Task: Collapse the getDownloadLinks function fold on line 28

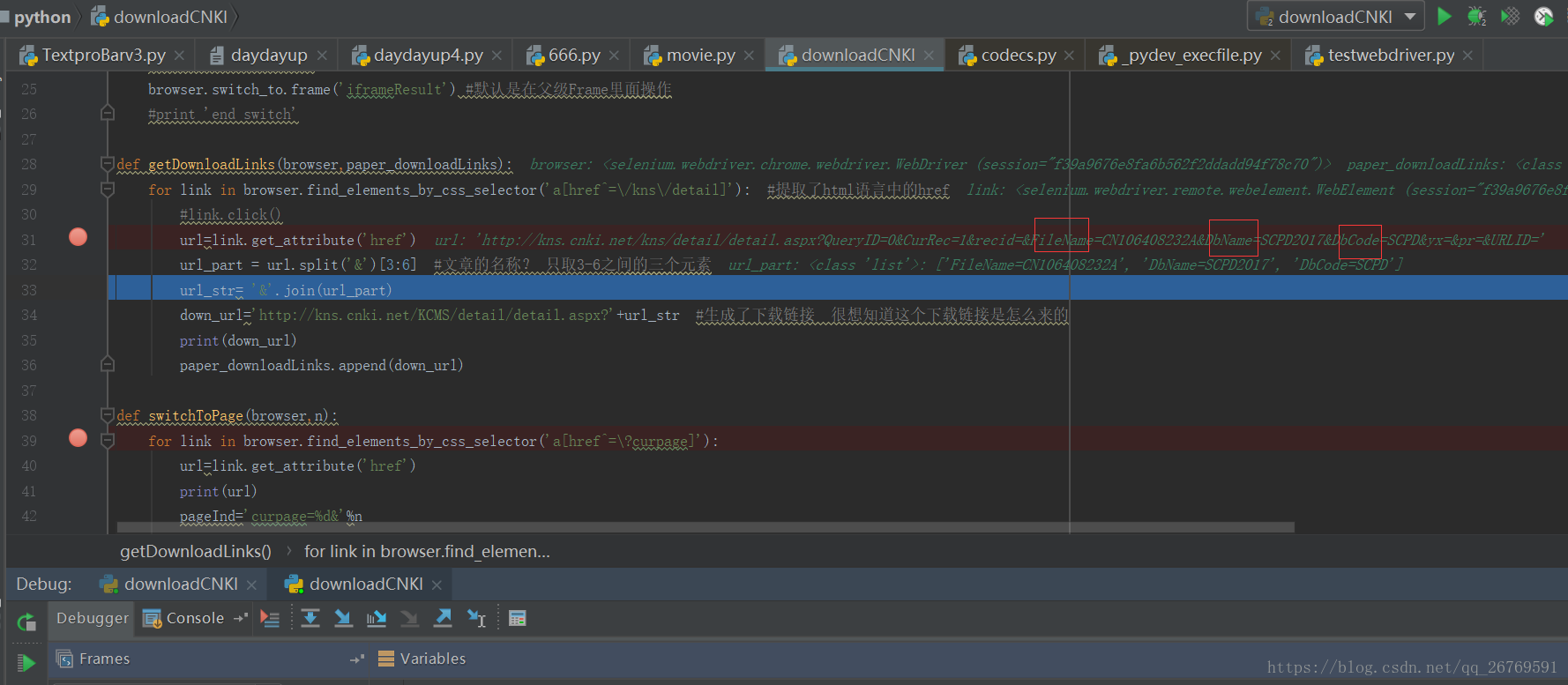Action: click(108, 164)
